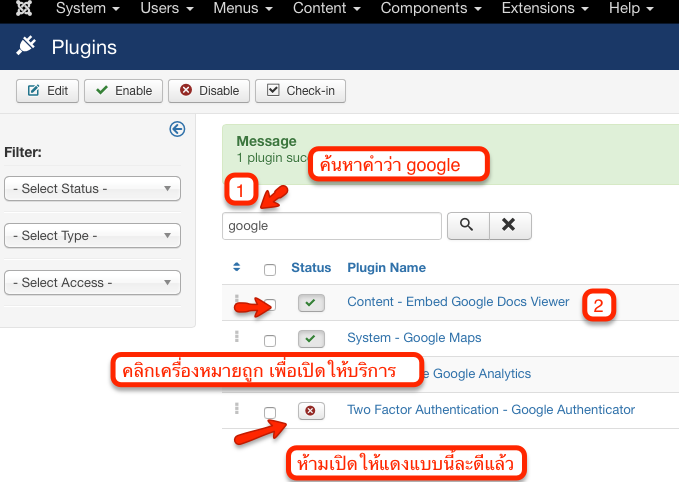Open System - Google Maps plugin
Viewport: 679px width, 482px height.
coord(414,337)
